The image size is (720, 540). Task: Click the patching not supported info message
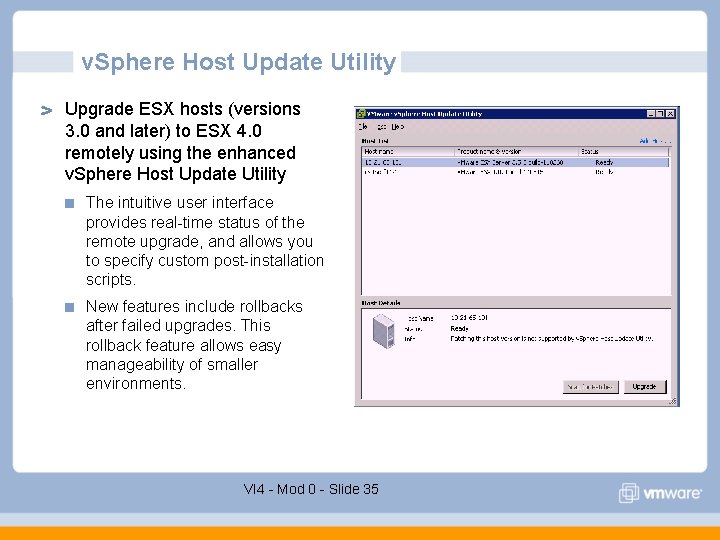(x=552, y=338)
